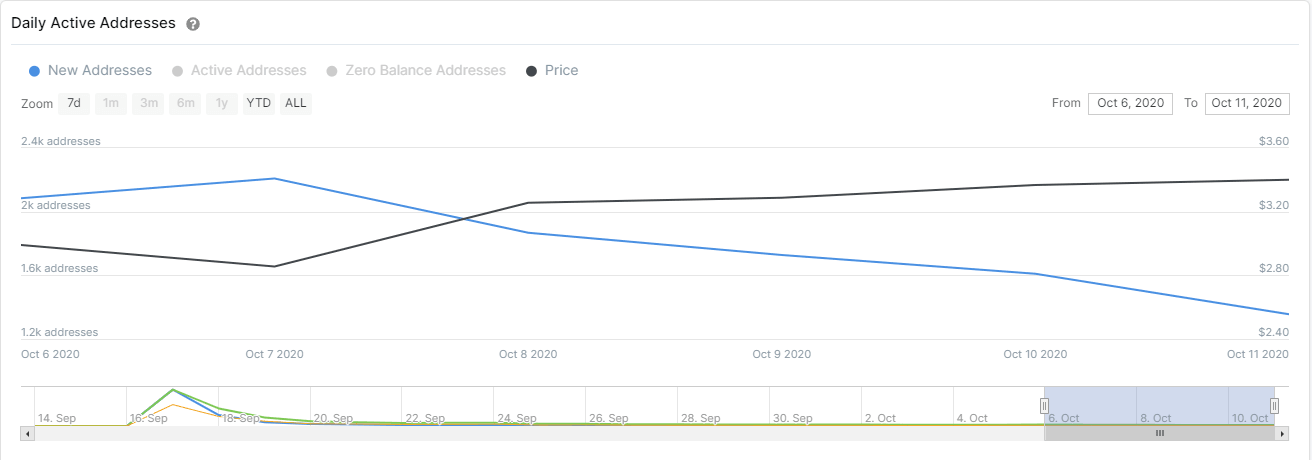The image size is (1312, 460).
Task: Click the navigator left range handle
Action: [x=1044, y=406]
